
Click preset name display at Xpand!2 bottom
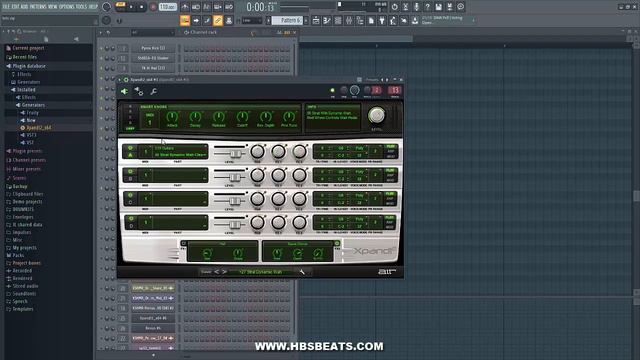(x=261, y=272)
